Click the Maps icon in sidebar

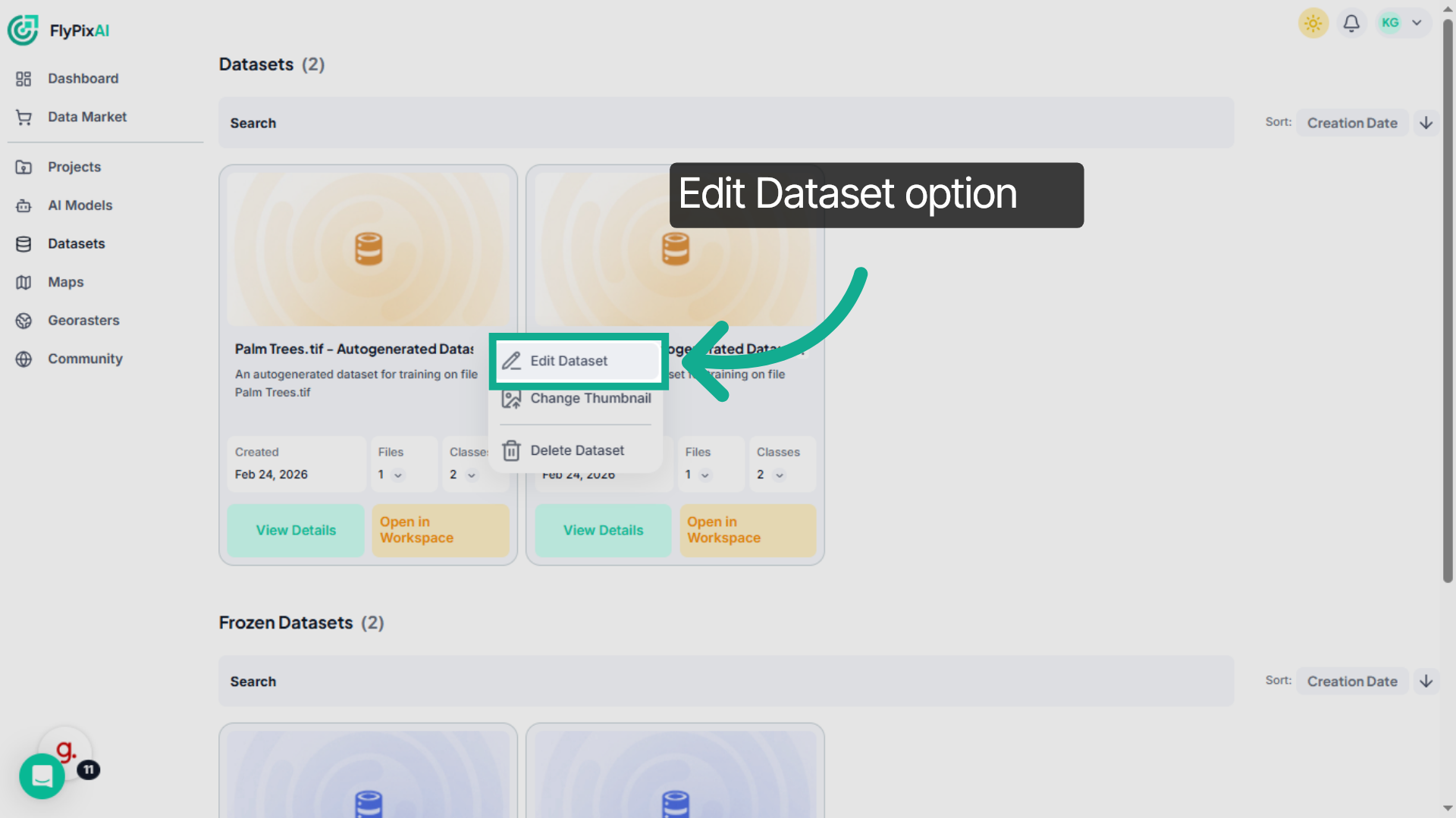coord(24,282)
